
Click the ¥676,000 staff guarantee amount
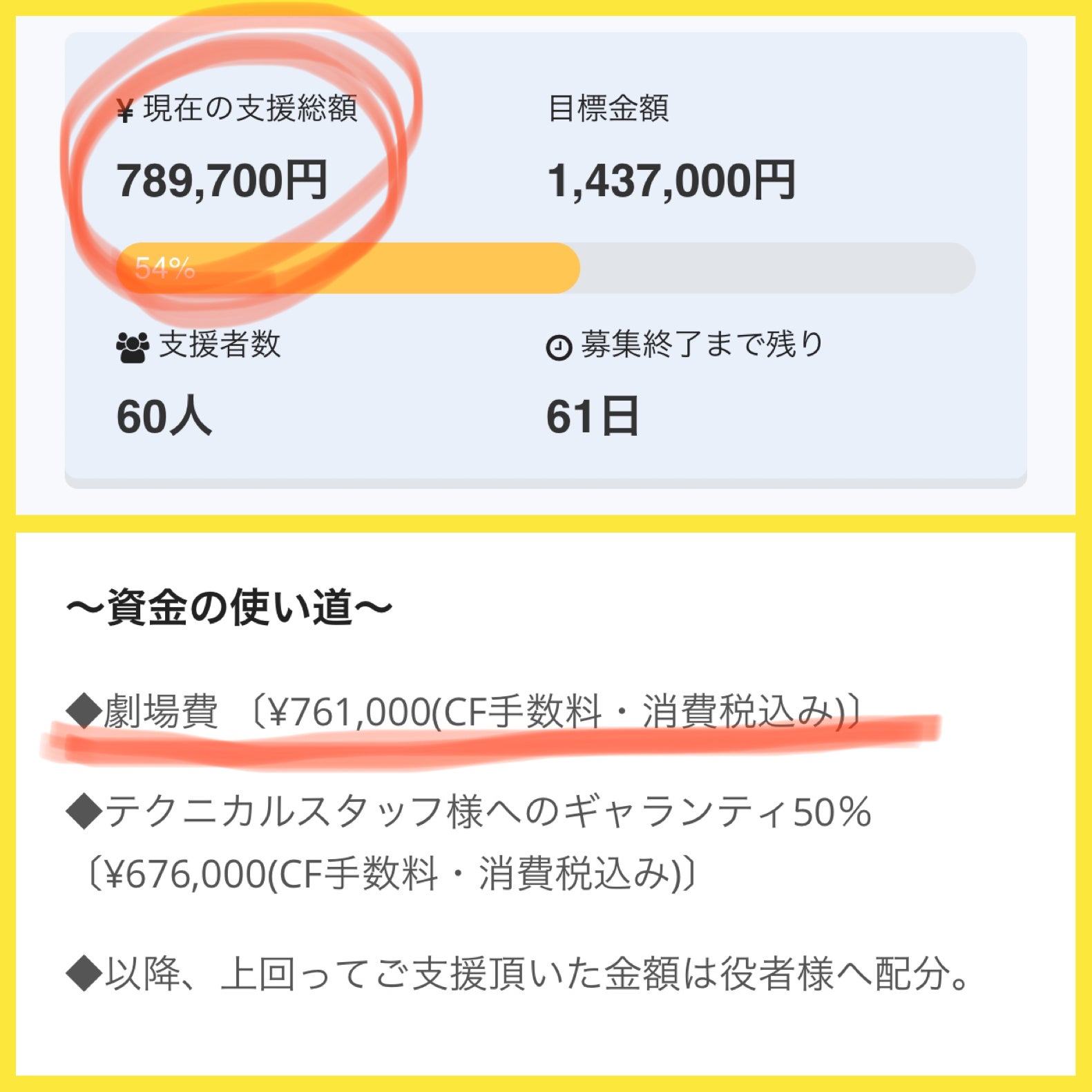tap(185, 874)
